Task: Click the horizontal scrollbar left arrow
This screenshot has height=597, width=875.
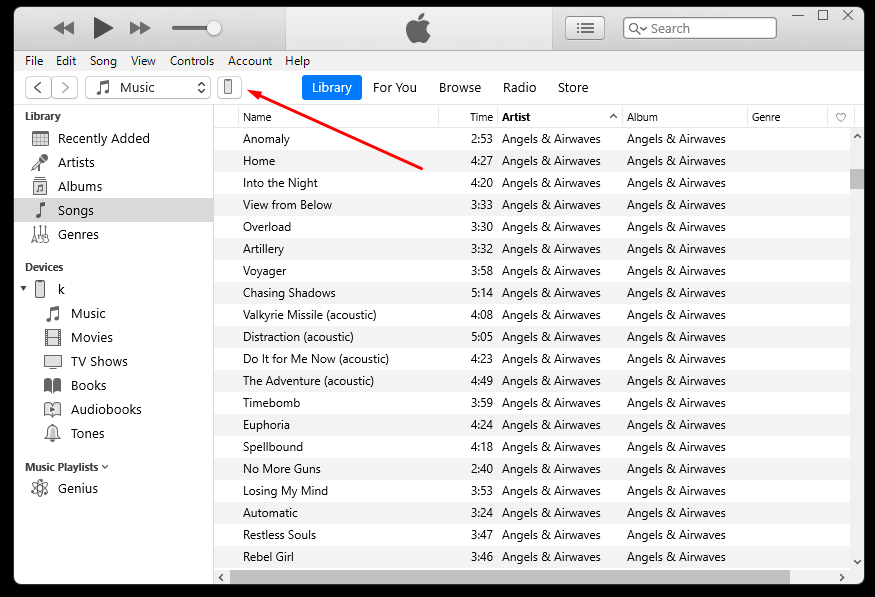Action: 222,577
